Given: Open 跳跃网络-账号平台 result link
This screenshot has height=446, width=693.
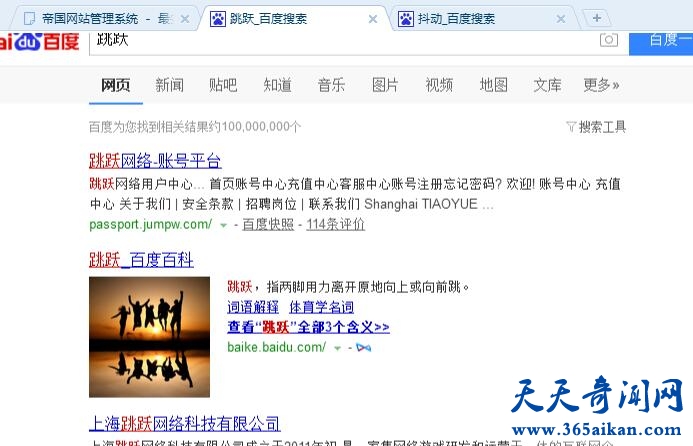Looking at the screenshot, I should (155, 161).
